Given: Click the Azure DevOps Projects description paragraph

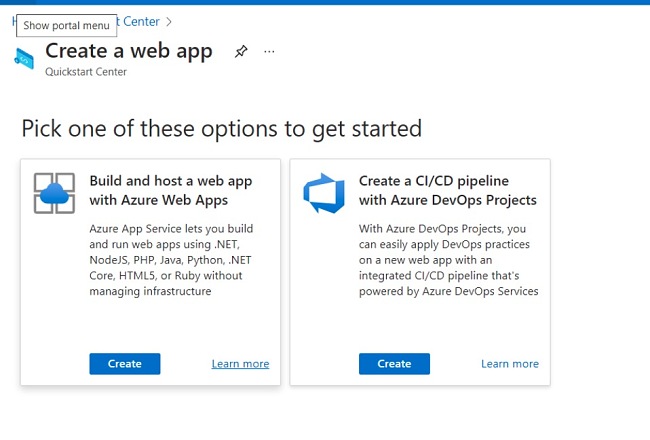Looking at the screenshot, I should point(449,260).
